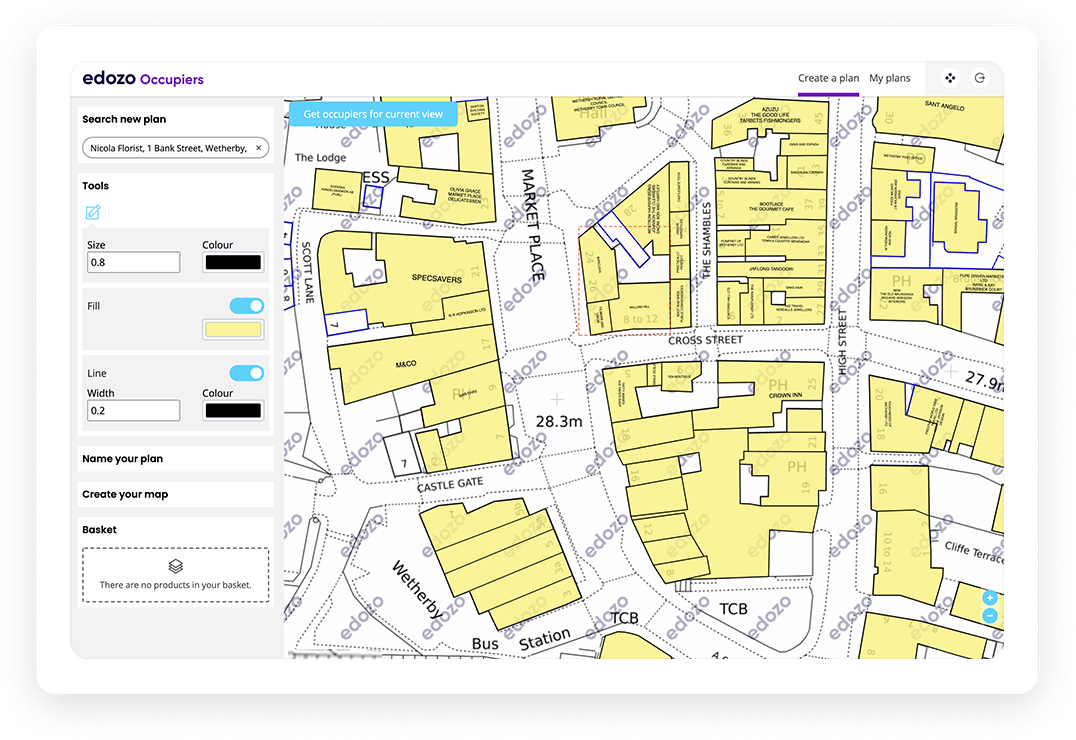Open the Create a plan tab
The height and width of the screenshot is (740, 1076).
click(x=828, y=78)
